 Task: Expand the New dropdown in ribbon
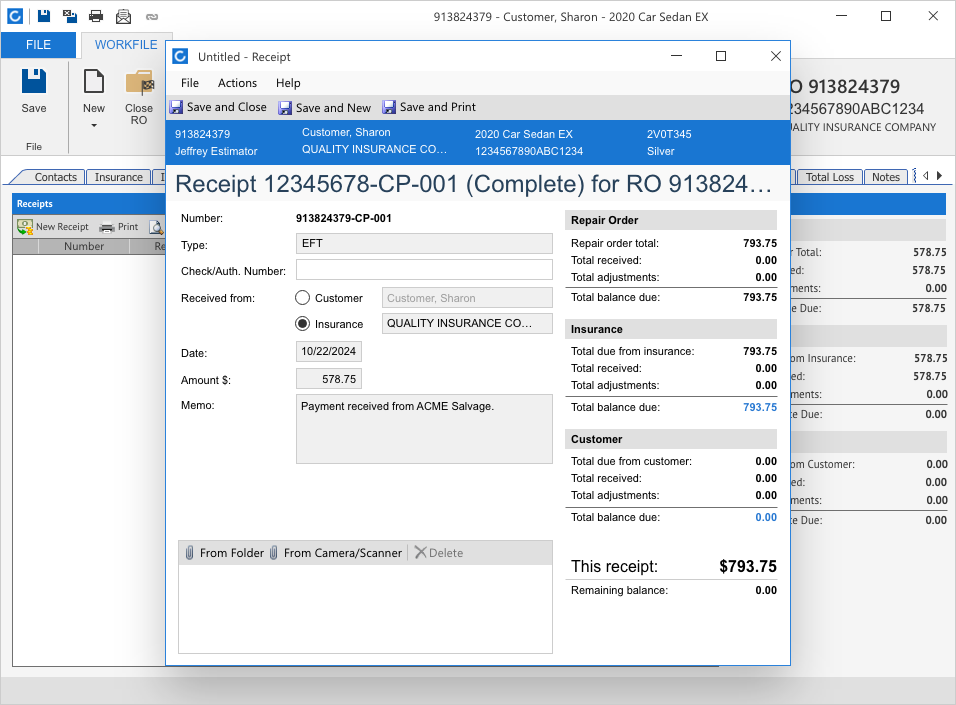(94, 125)
